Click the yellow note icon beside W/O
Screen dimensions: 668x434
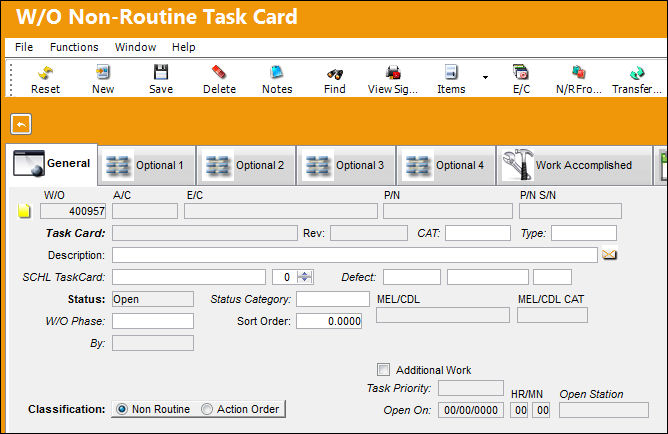coord(24,211)
